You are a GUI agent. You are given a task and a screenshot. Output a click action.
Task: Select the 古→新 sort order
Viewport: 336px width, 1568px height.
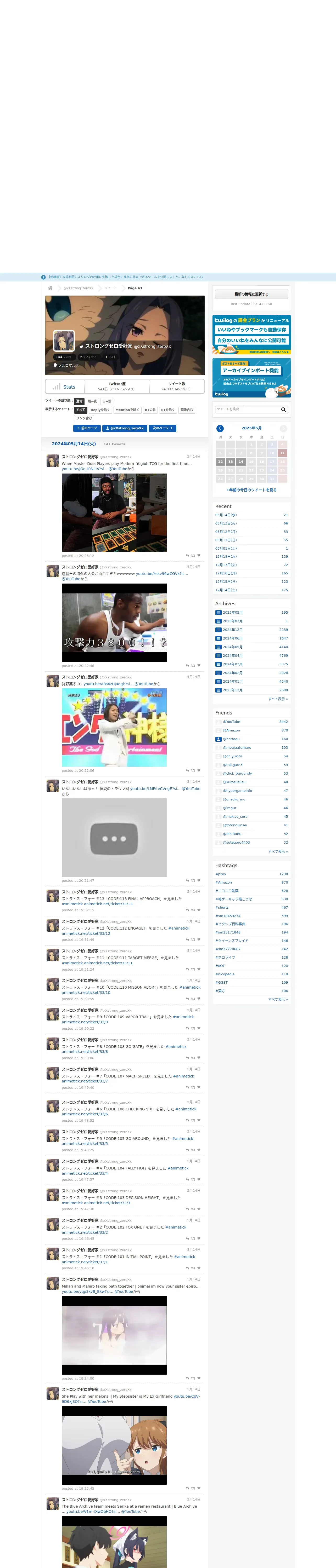[107, 401]
